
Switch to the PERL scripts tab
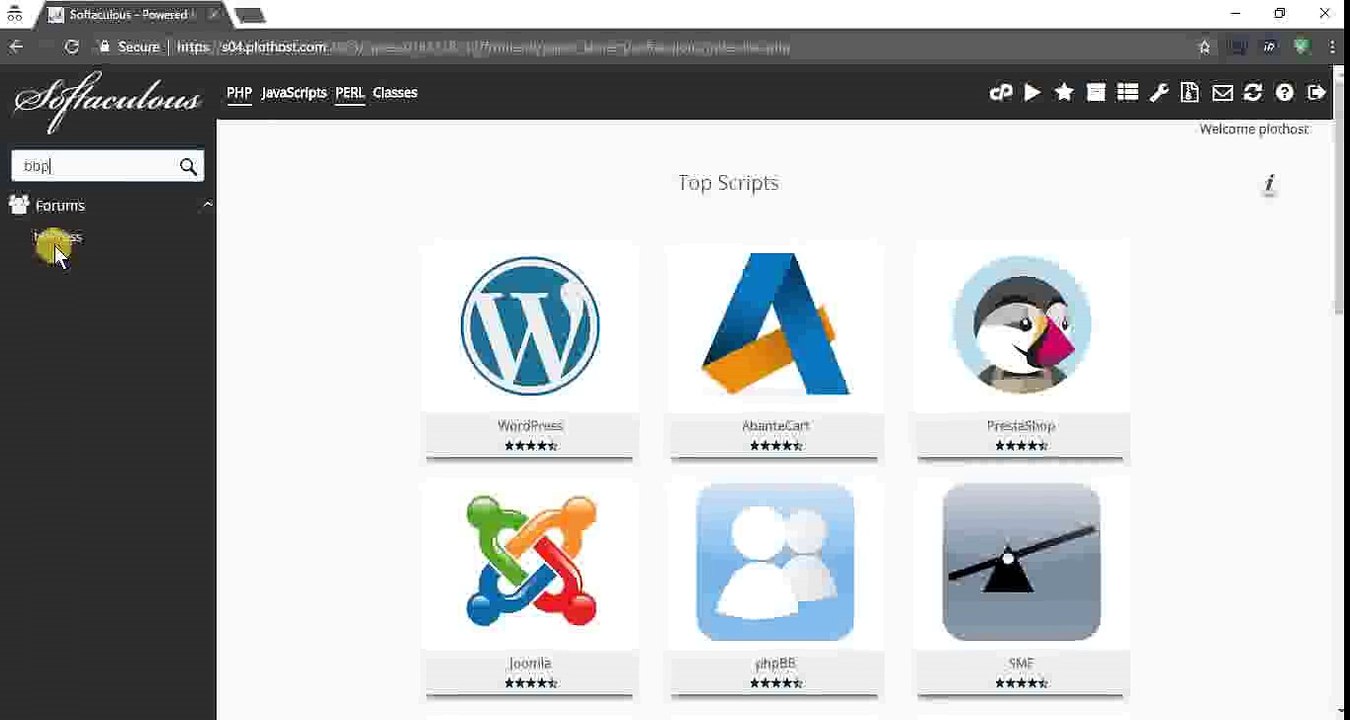point(350,93)
